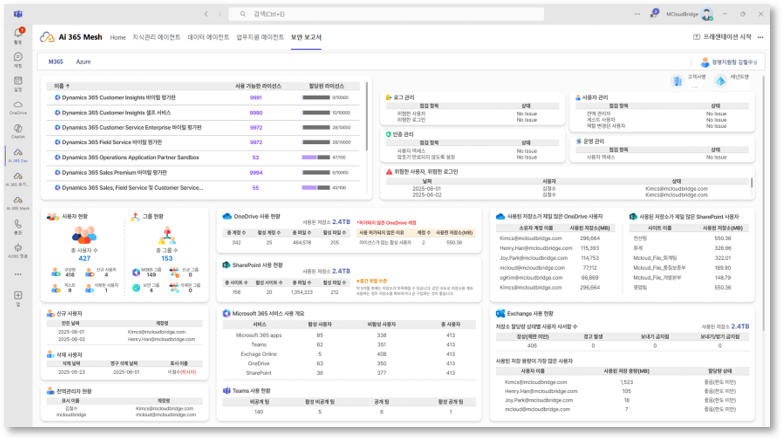Screen dimensions: 783x440
Task: Switch to Azure sub-tab
Action: click(83, 62)
